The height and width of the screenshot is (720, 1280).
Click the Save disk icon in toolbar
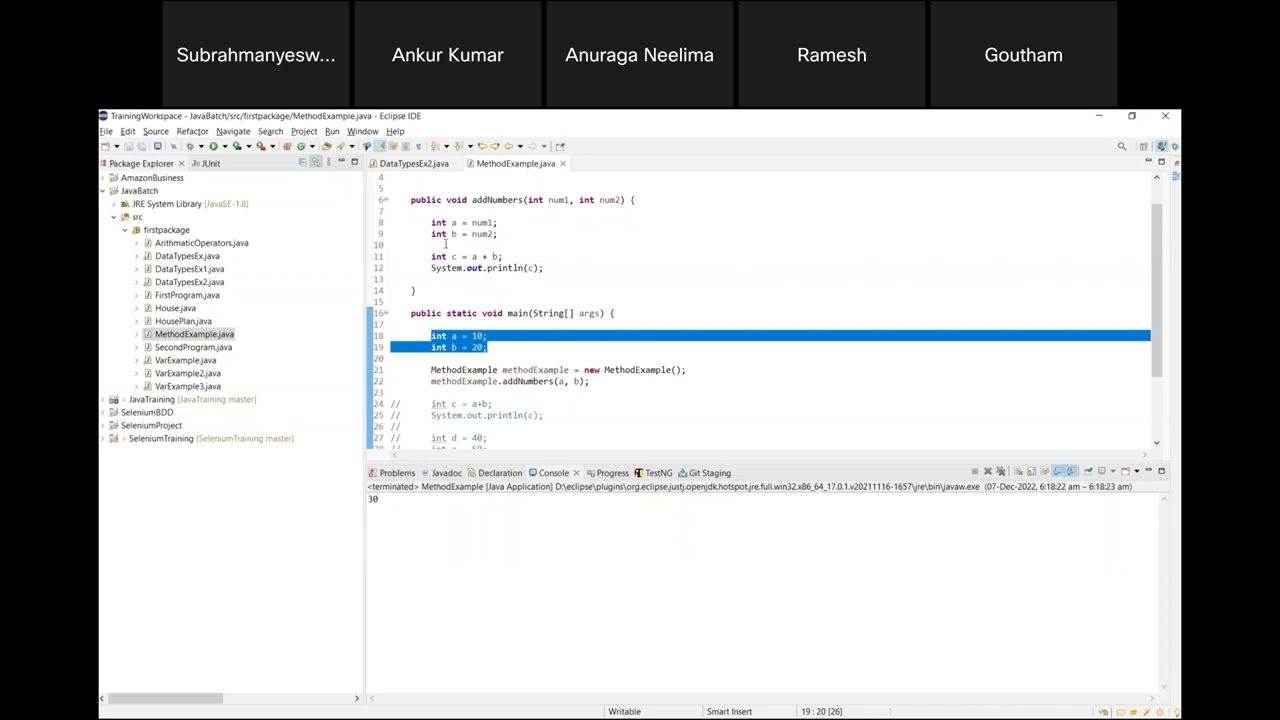(x=128, y=146)
